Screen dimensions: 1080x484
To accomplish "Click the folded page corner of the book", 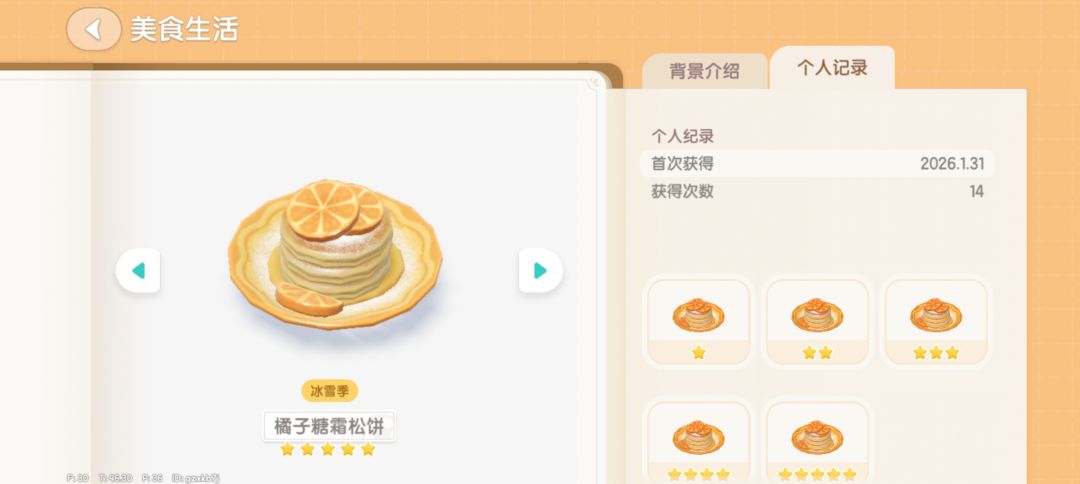I will pos(594,83).
